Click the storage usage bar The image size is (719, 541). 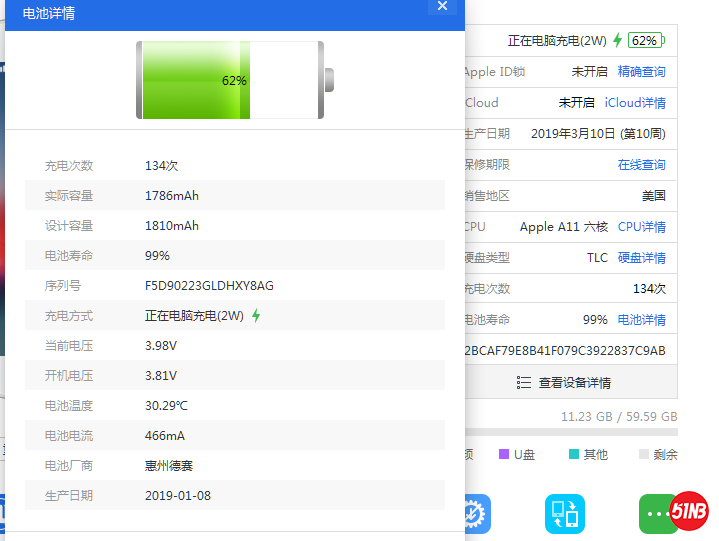[x=570, y=433]
